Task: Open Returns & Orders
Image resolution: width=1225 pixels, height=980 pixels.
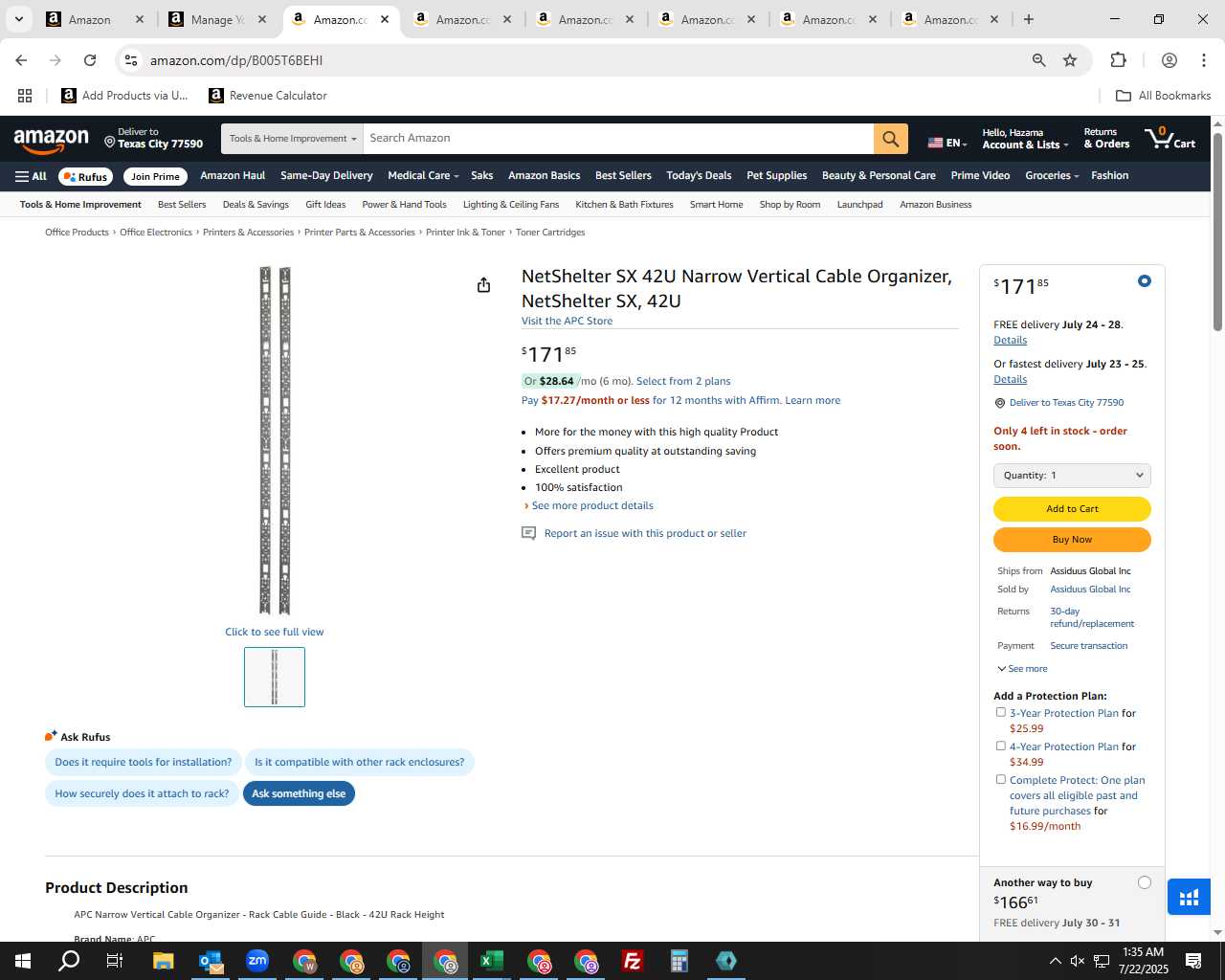Action: tap(1106, 139)
